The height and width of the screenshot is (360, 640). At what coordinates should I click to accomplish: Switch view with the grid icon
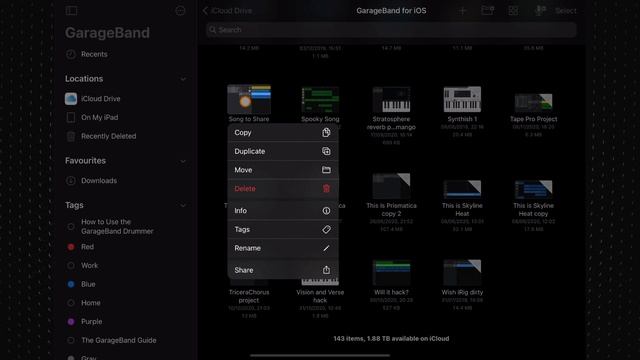tap(513, 11)
